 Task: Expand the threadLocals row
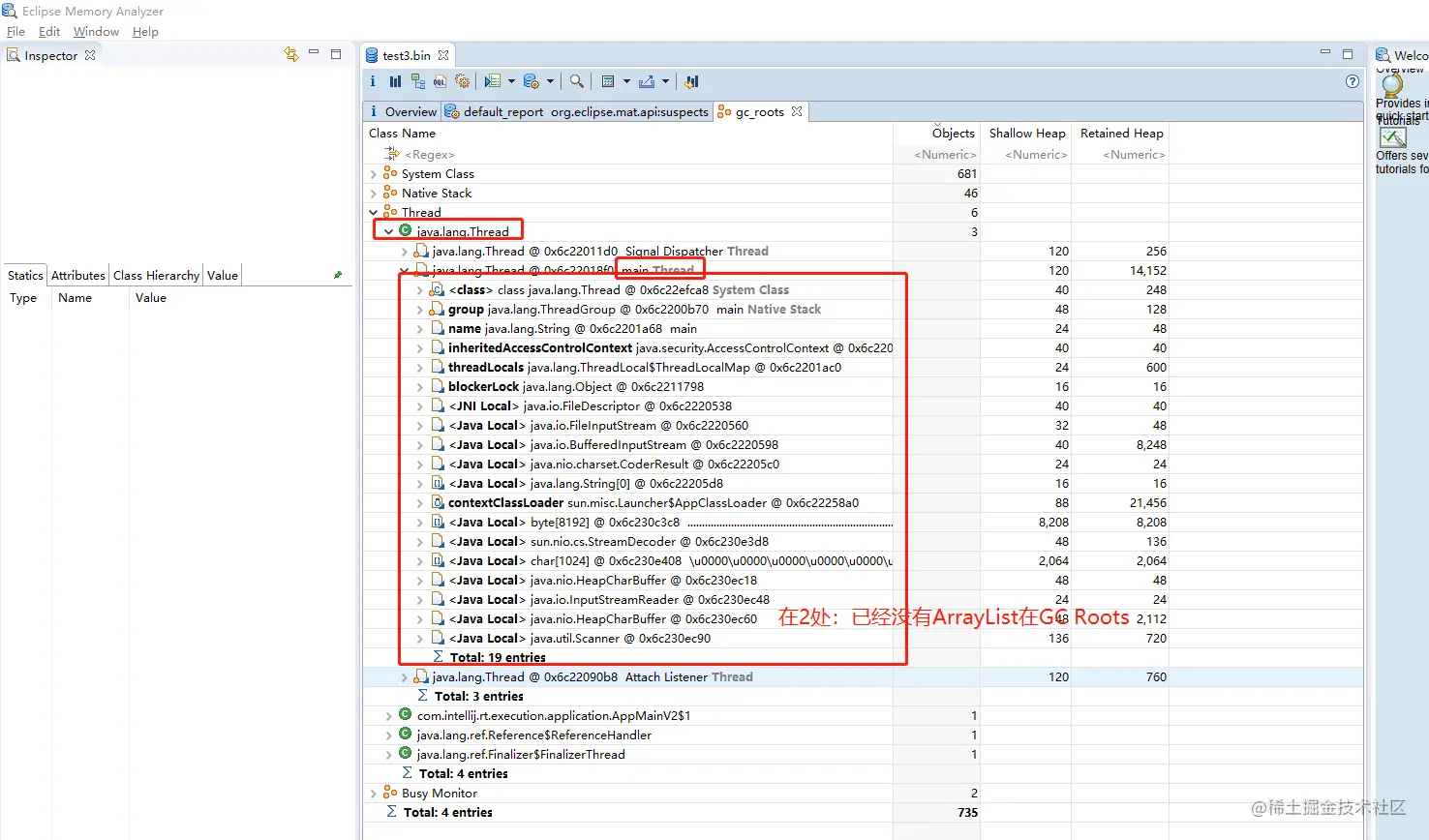(419, 368)
